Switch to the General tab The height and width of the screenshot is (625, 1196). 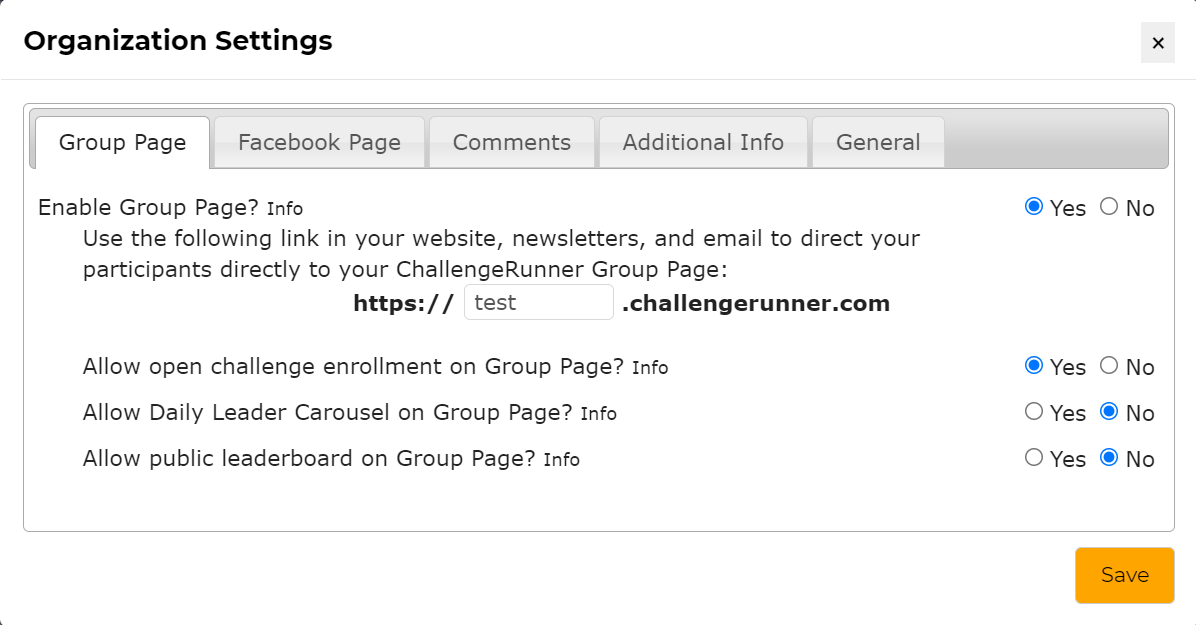[x=877, y=142]
